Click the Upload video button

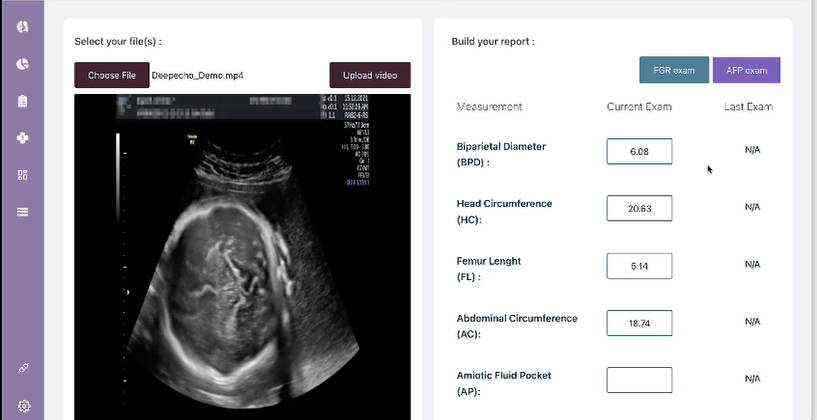tap(370, 75)
